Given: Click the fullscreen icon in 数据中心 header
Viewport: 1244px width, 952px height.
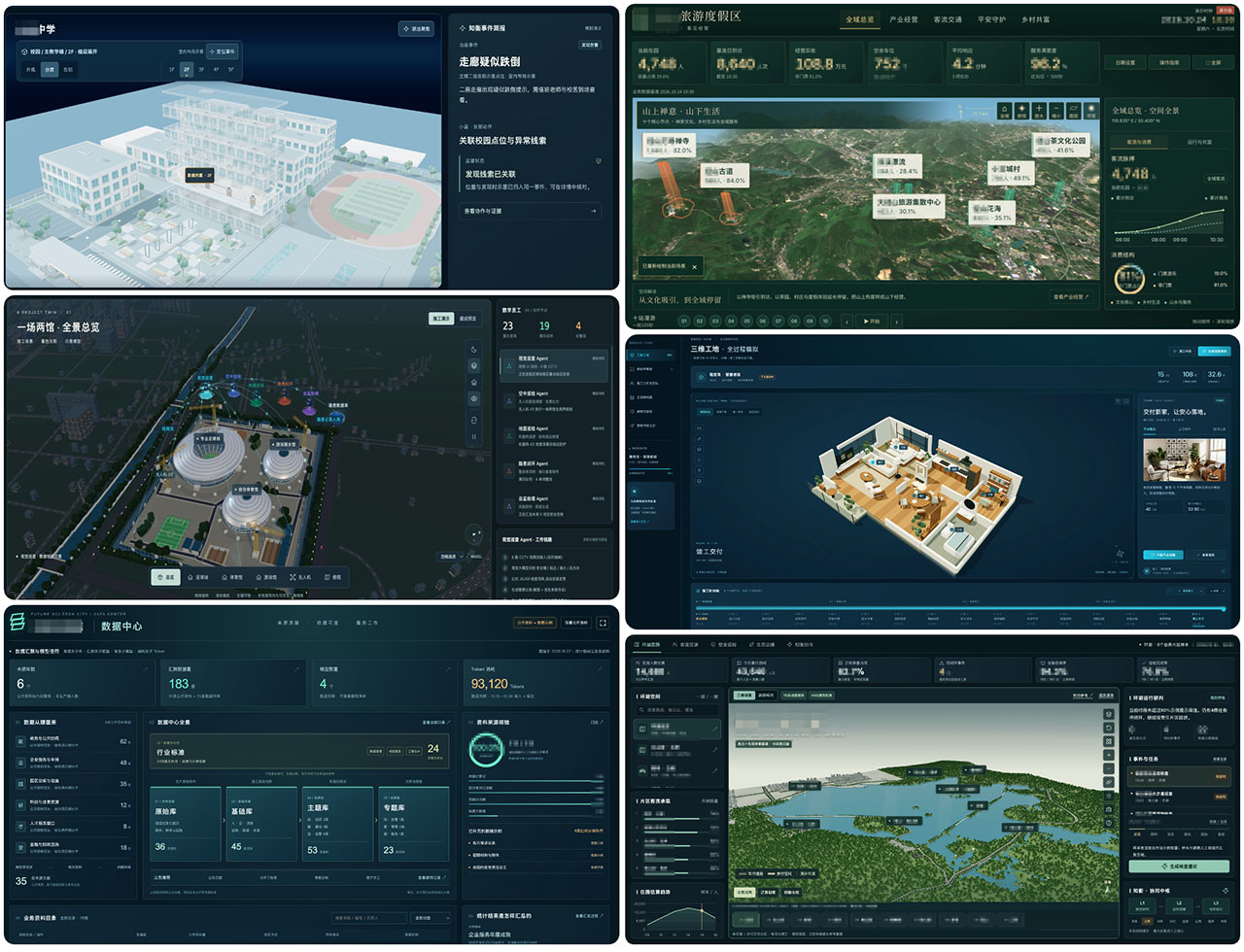Looking at the screenshot, I should (604, 623).
